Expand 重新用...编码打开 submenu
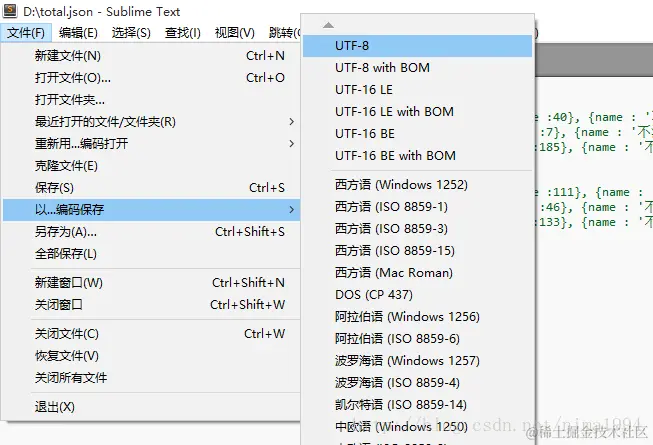The height and width of the screenshot is (445, 653). (x=151, y=144)
